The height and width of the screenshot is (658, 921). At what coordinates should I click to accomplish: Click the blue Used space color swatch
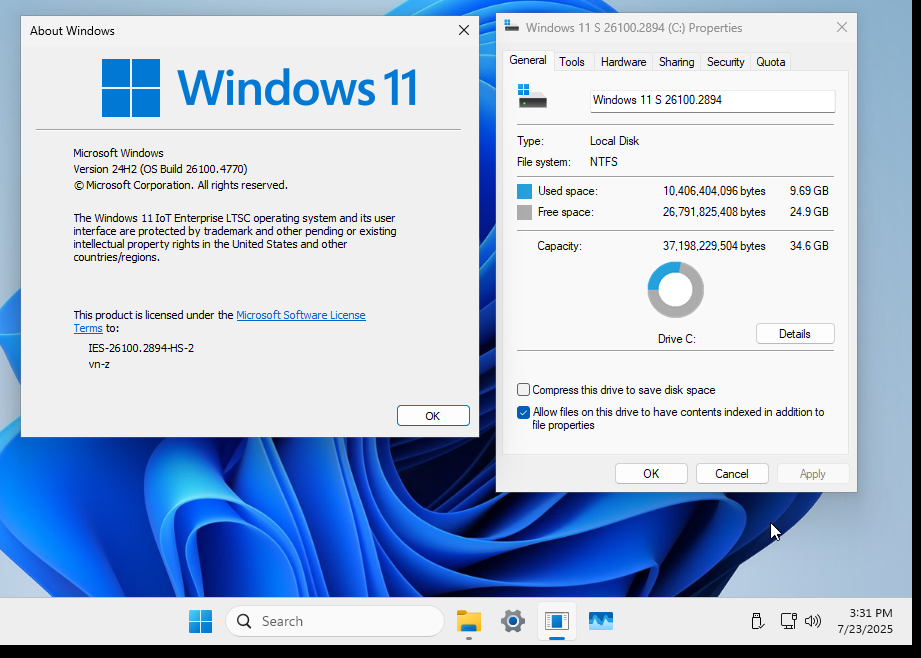(x=524, y=191)
